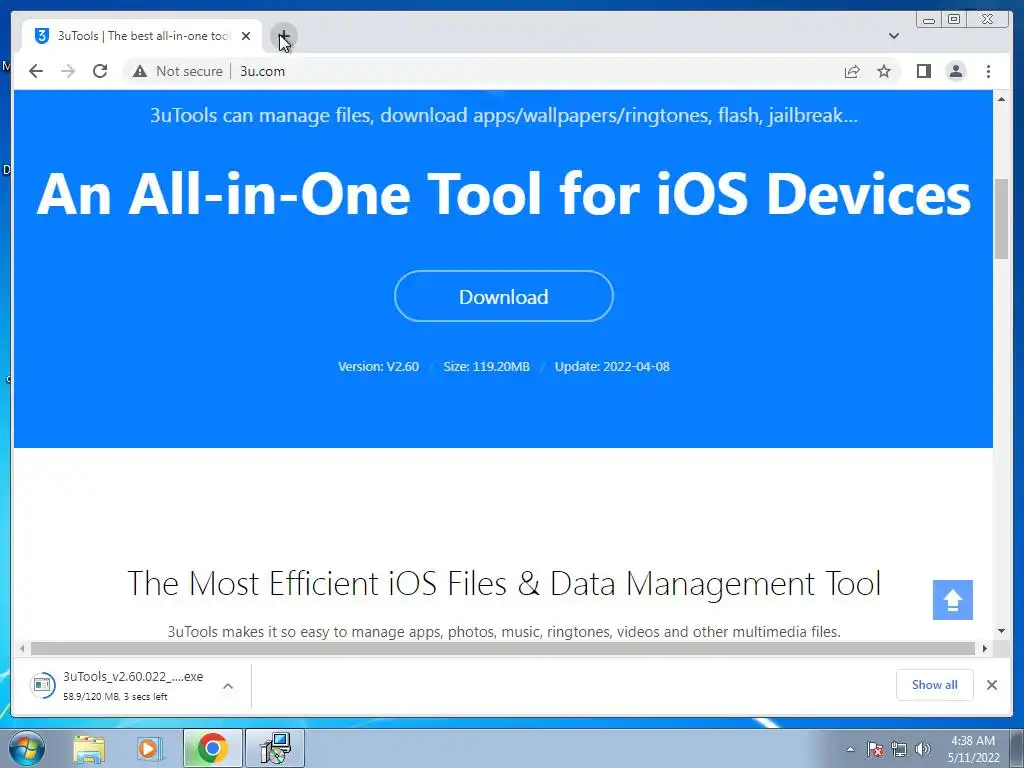Select the 3uTools tab
The height and width of the screenshot is (768, 1024).
(x=142, y=36)
